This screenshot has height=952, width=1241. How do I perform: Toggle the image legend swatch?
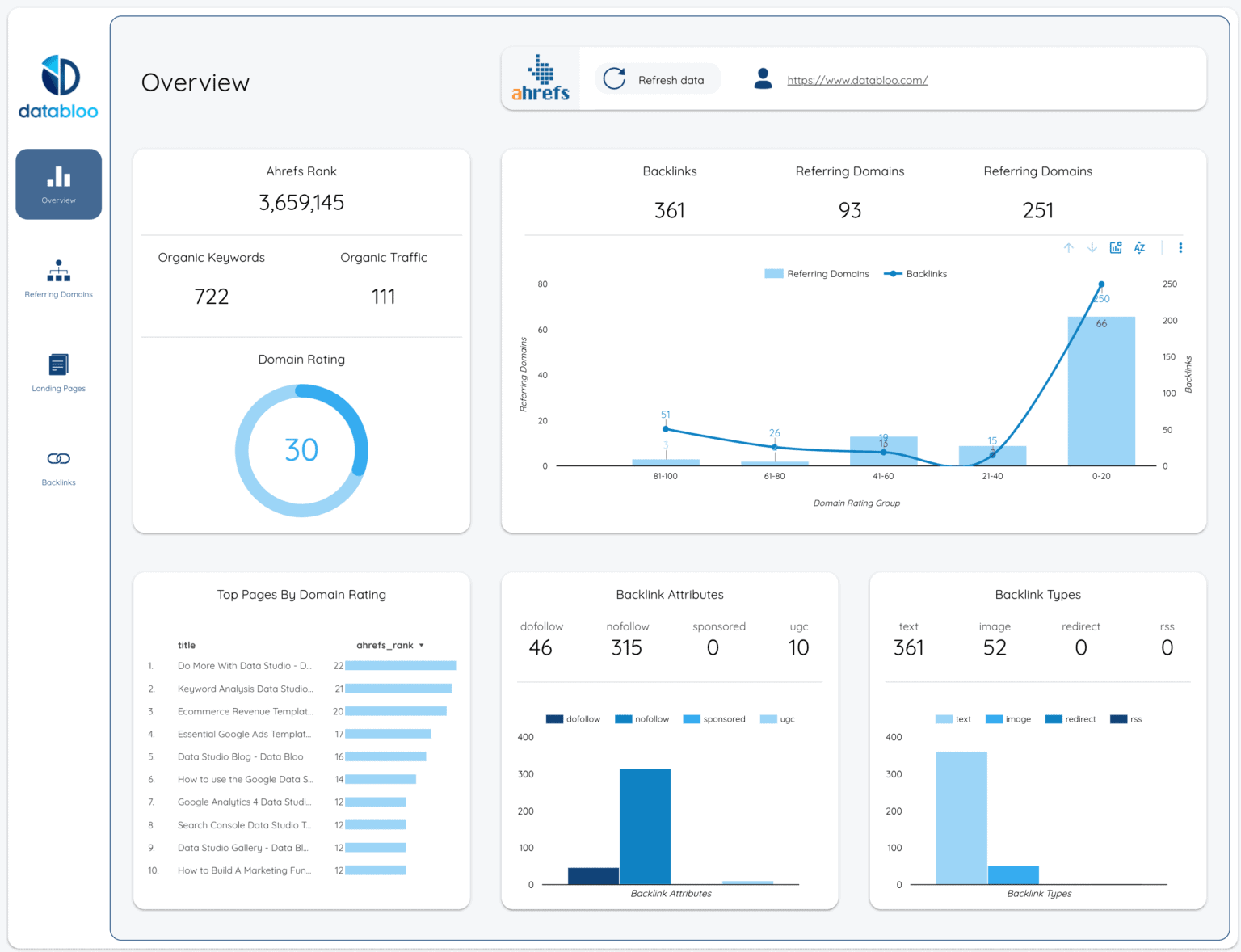[994, 719]
